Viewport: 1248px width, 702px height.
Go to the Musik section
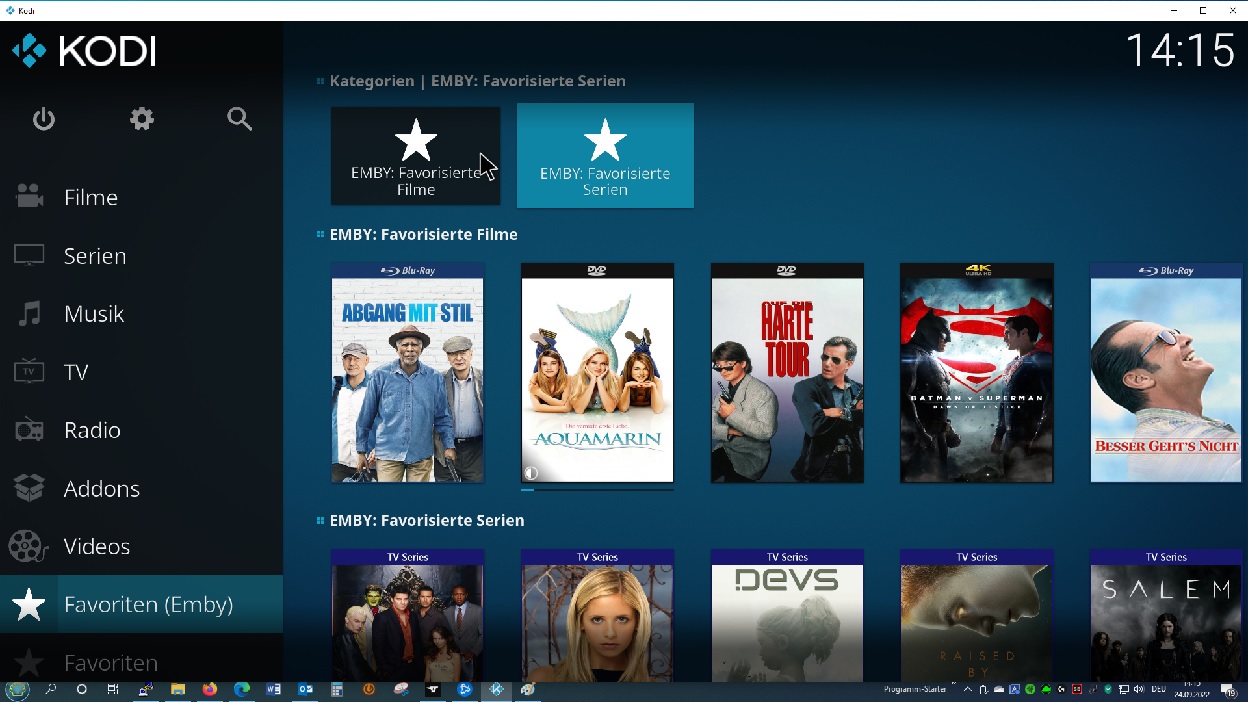tap(141, 313)
